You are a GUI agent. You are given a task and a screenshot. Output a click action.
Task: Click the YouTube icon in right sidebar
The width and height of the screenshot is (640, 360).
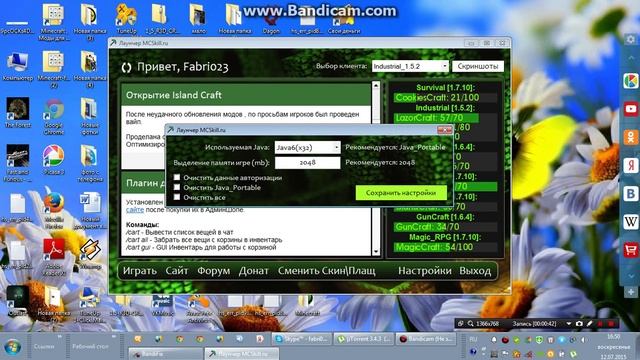click(631, 109)
